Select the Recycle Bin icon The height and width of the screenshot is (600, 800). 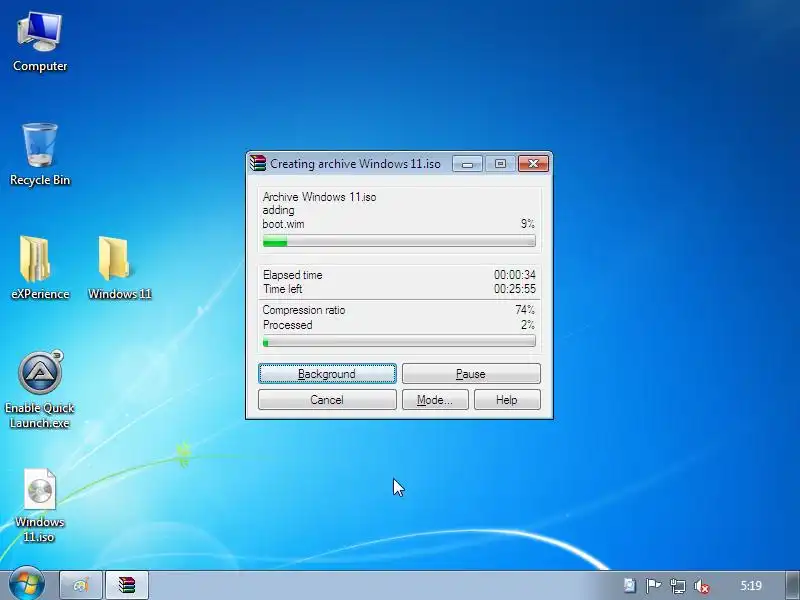pyautogui.click(x=40, y=154)
